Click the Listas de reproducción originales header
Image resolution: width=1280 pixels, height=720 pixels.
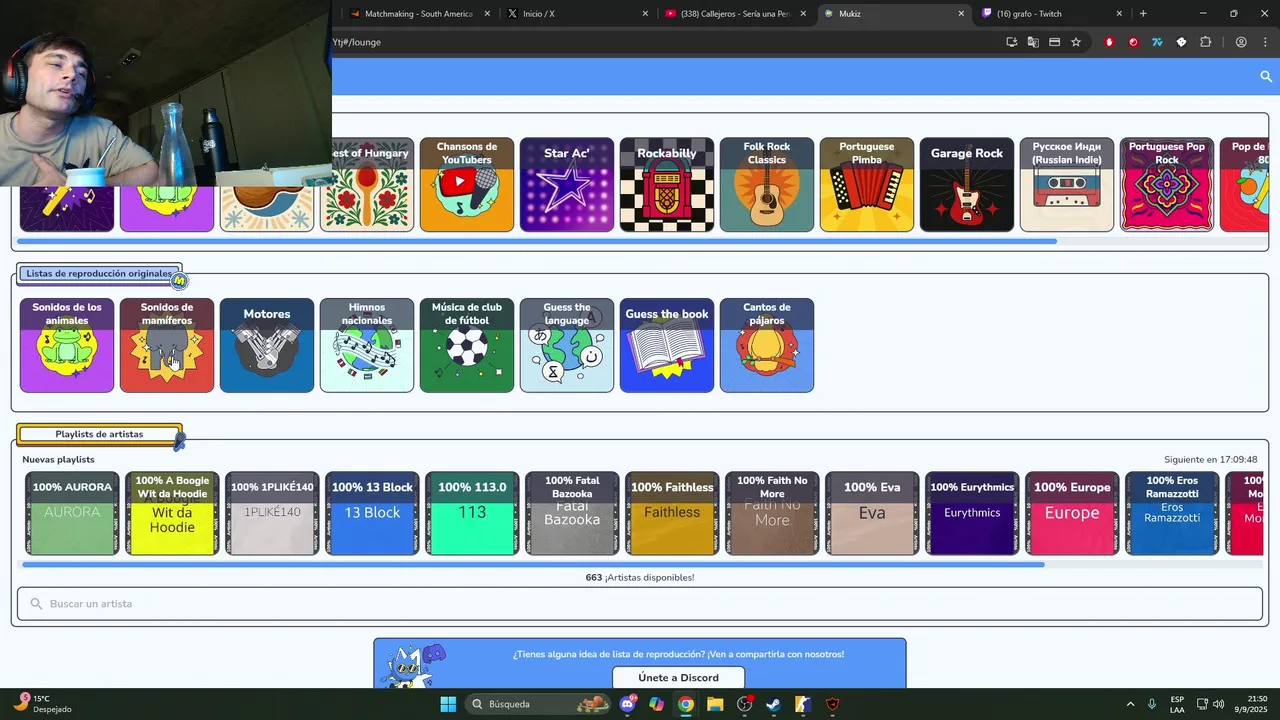click(99, 273)
